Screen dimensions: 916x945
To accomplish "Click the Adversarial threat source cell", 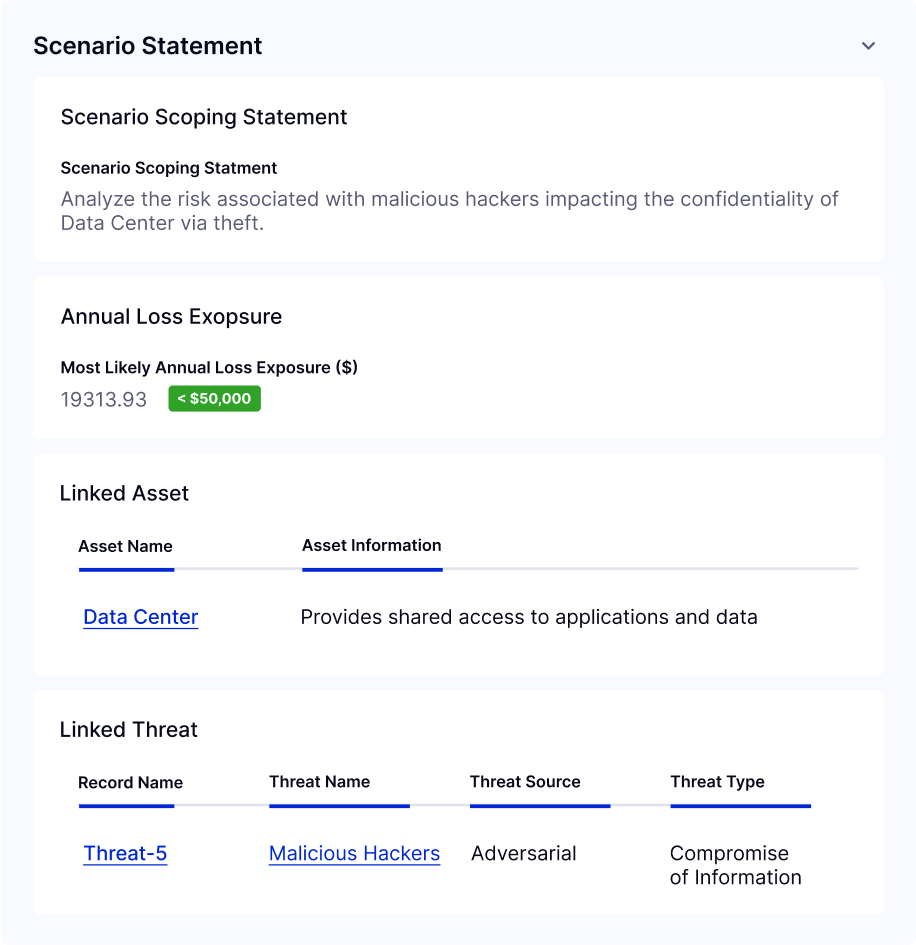I will click(x=524, y=853).
